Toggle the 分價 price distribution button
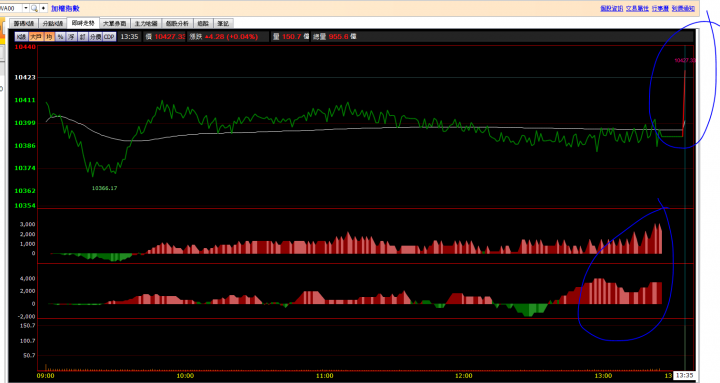Image resolution: width=720 pixels, height=383 pixels. 96,37
